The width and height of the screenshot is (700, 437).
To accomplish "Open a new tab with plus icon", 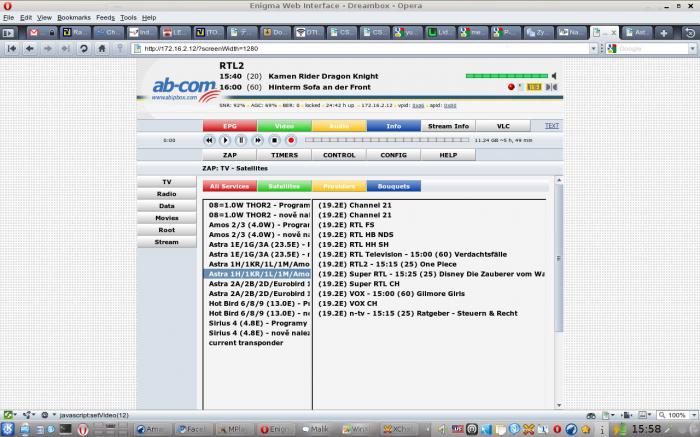I will 664,33.
